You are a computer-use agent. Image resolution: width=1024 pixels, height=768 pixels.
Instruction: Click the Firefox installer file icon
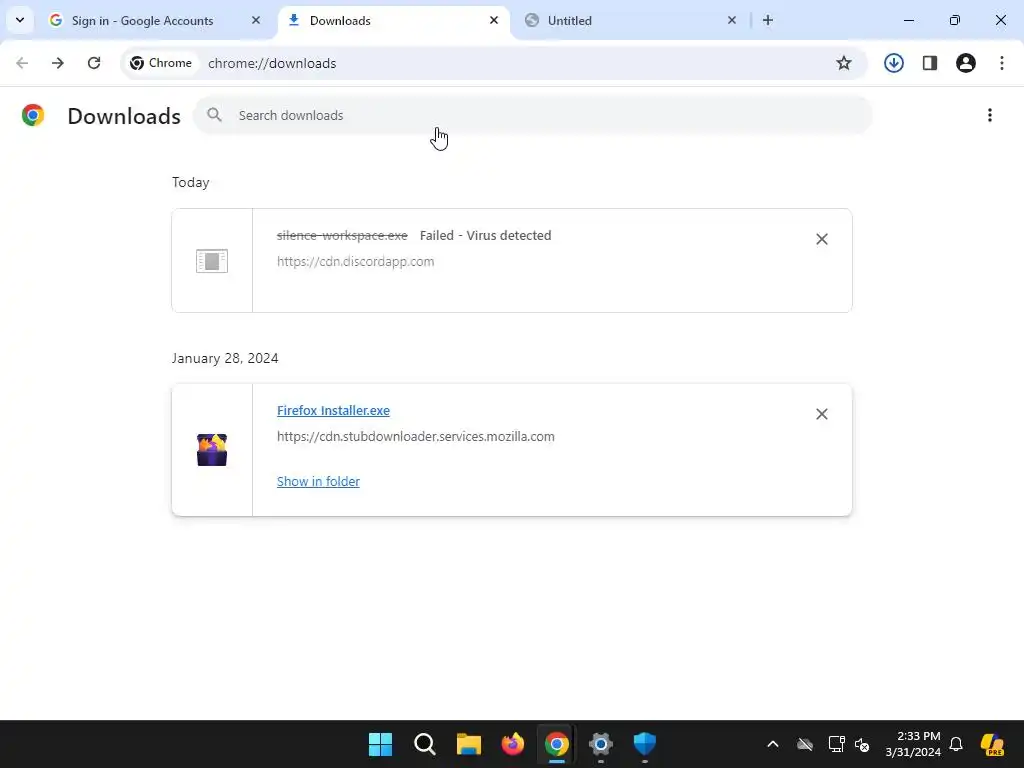[212, 450]
